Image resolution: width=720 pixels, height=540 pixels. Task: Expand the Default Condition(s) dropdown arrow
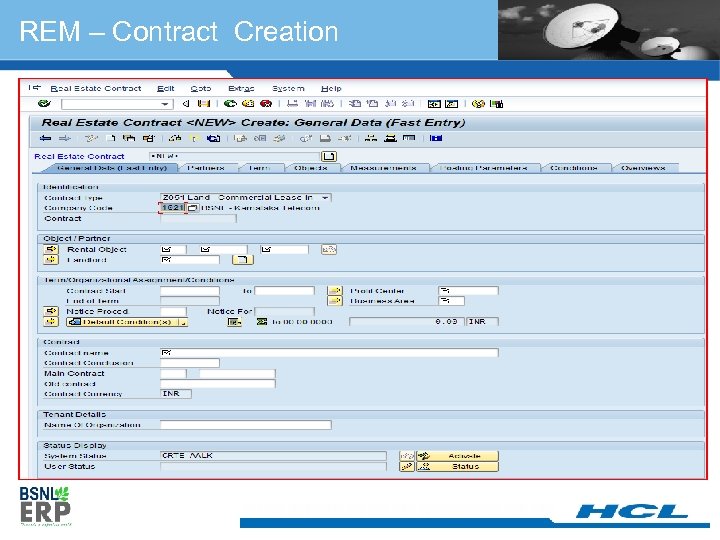click(183, 322)
